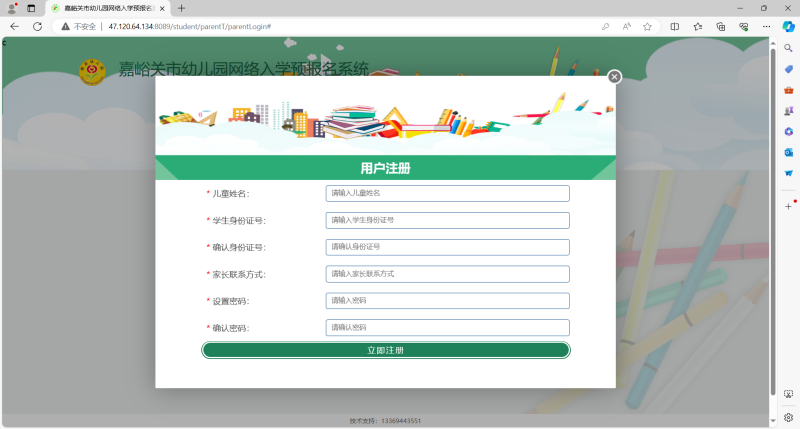Select the 确认身份证号 text box

[447, 247]
